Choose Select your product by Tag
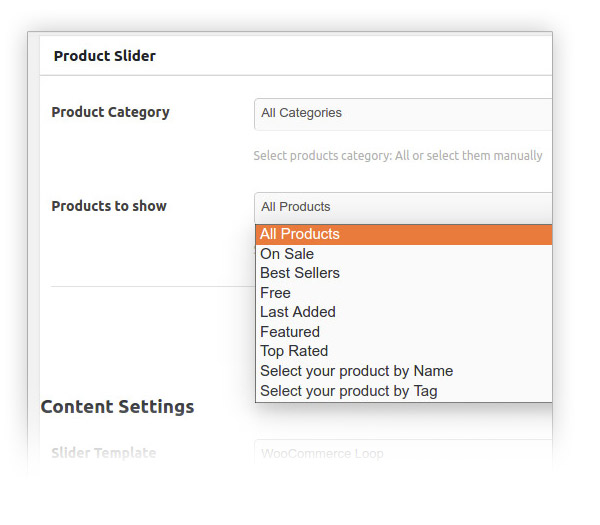 348,391
